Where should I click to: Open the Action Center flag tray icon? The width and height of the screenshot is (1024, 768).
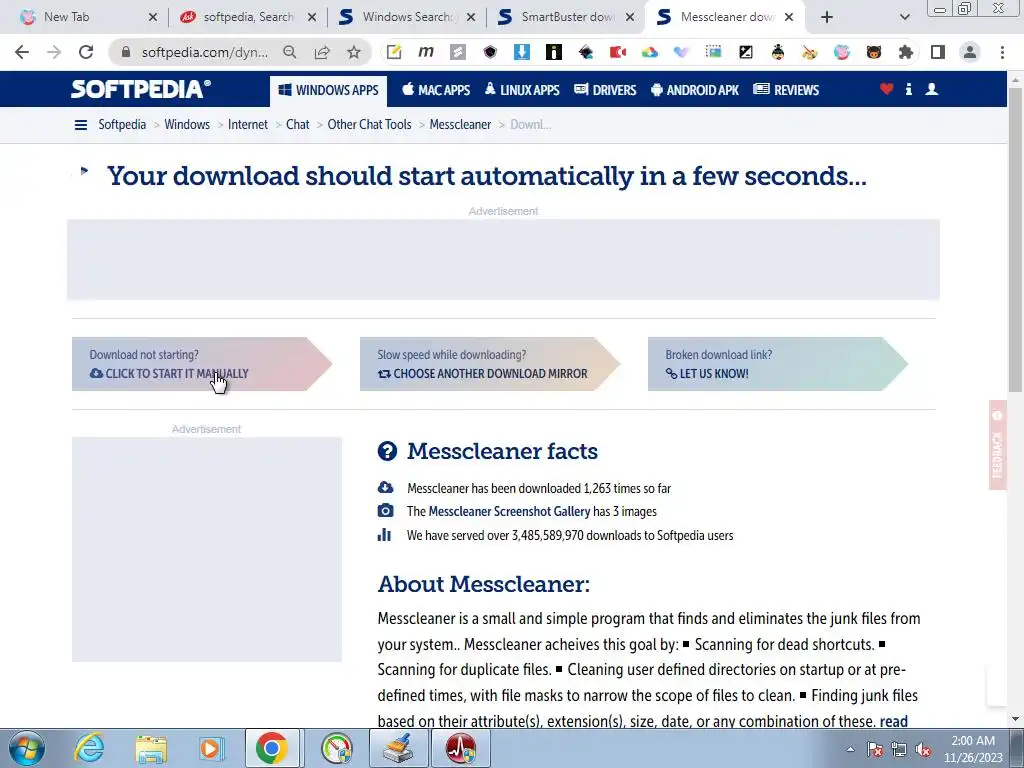pos(874,750)
